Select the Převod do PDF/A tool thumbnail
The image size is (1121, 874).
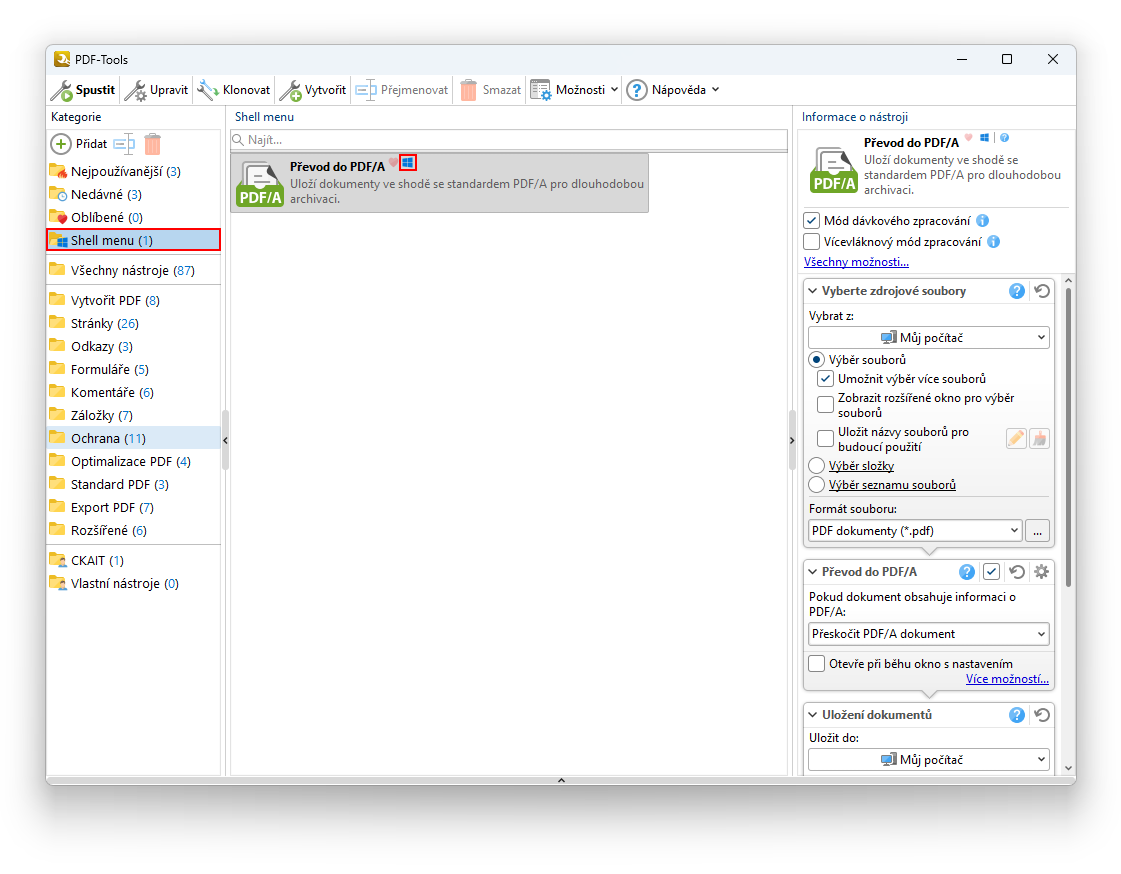point(260,184)
